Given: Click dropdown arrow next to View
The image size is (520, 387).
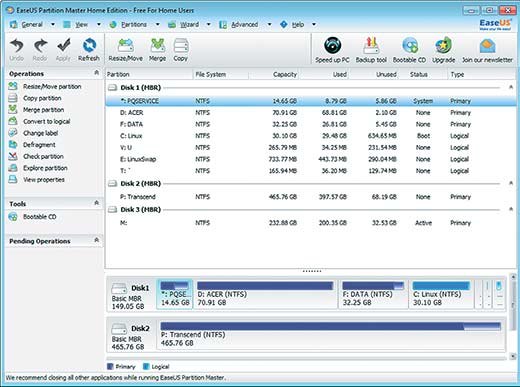Looking at the screenshot, I should click(x=99, y=24).
